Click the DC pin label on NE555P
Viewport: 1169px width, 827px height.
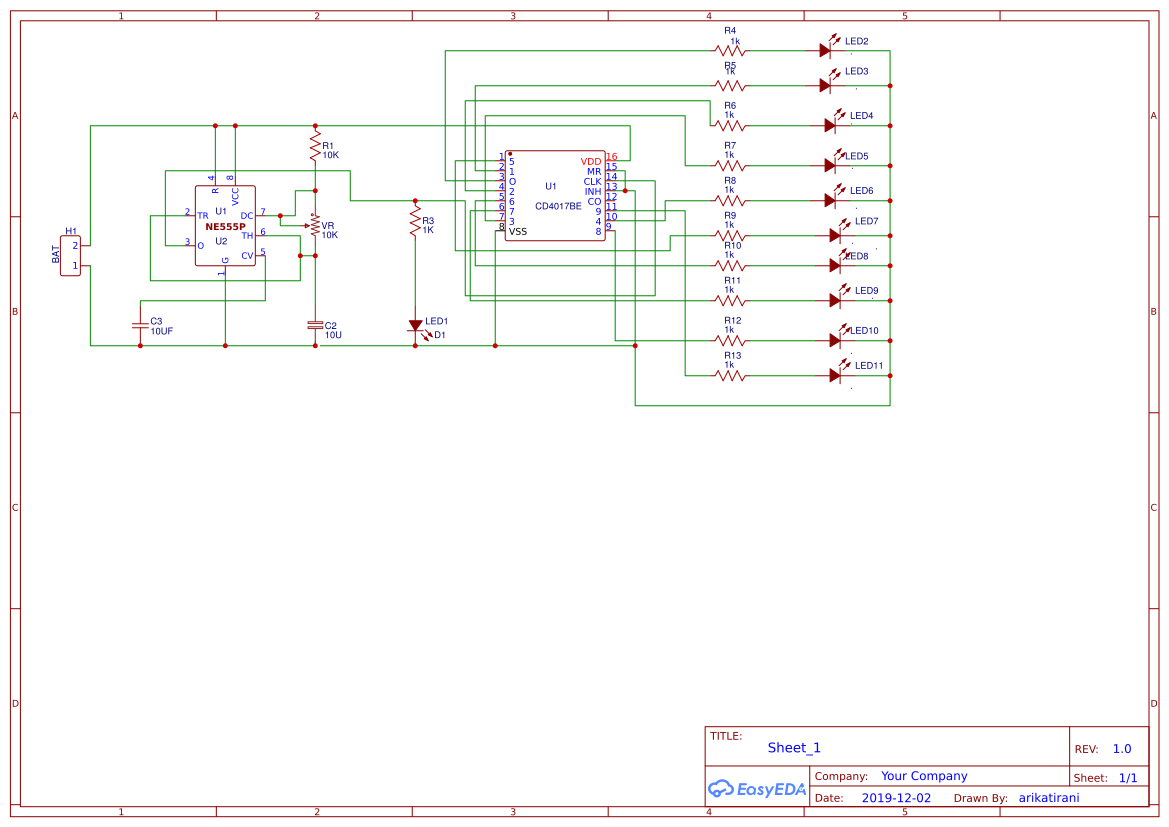(247, 216)
